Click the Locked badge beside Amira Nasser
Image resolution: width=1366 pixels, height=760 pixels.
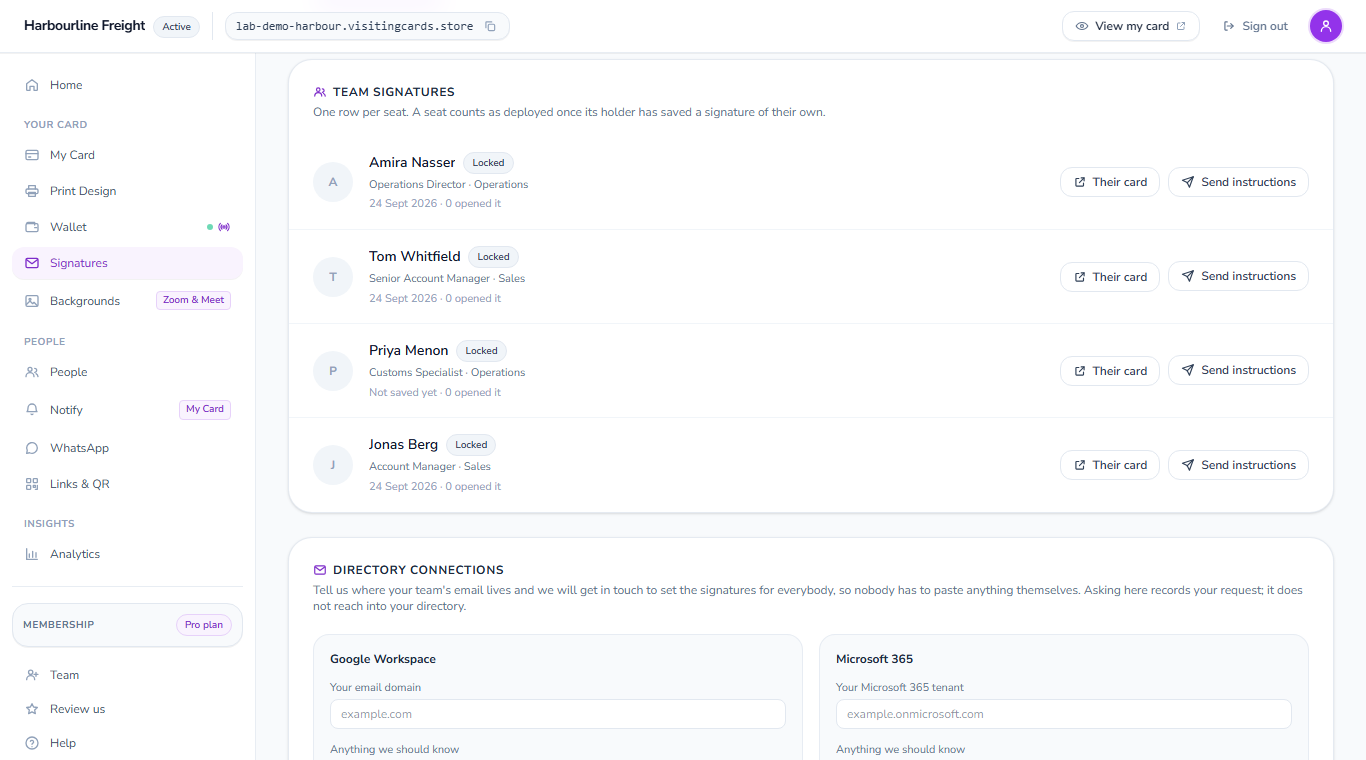point(489,163)
